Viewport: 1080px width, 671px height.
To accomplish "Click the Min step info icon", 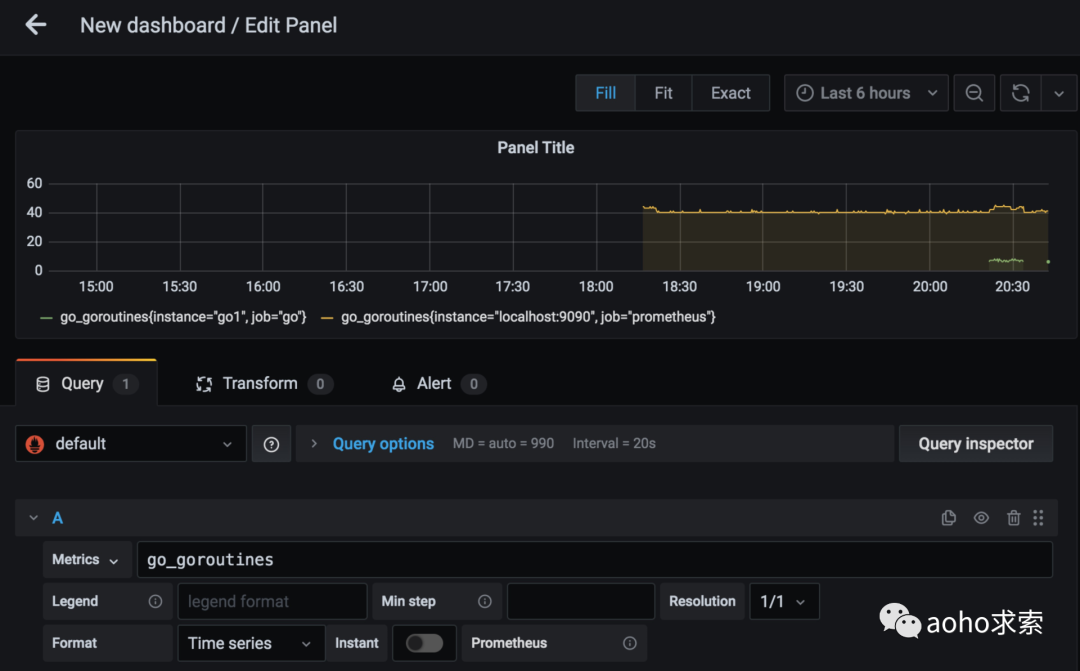I will pyautogui.click(x=485, y=601).
